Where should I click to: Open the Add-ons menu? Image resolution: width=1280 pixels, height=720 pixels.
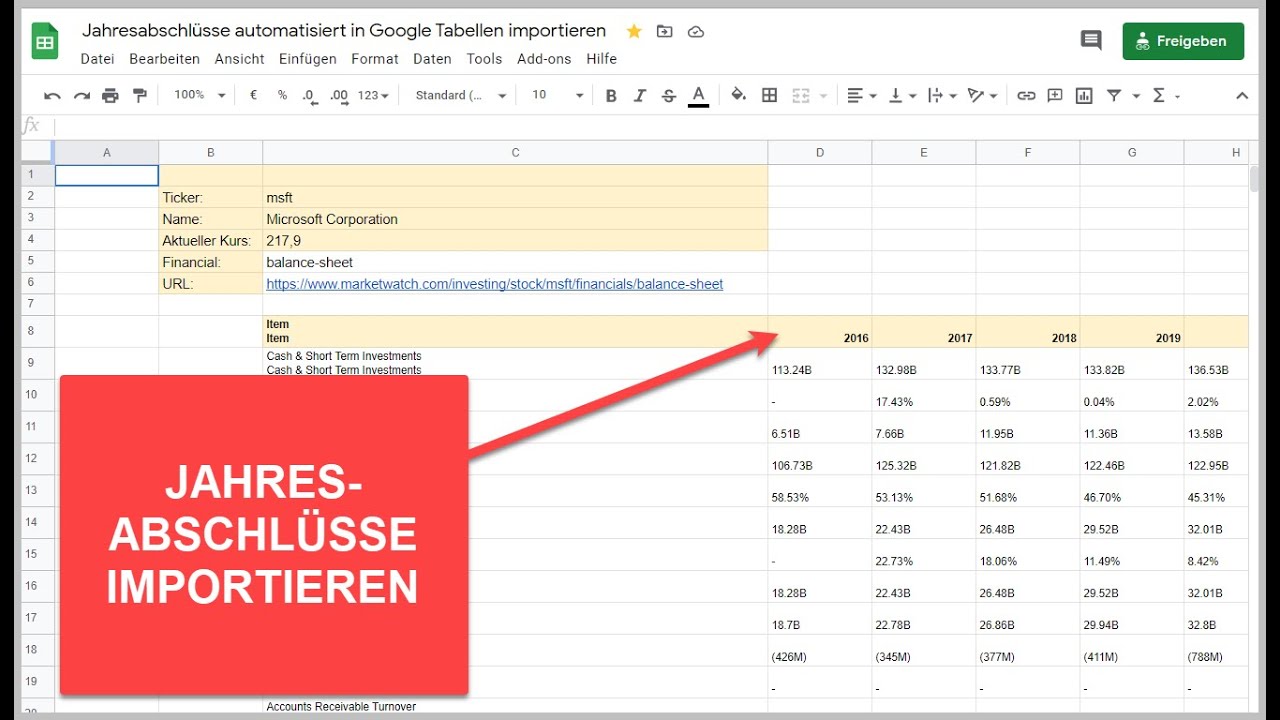(544, 59)
